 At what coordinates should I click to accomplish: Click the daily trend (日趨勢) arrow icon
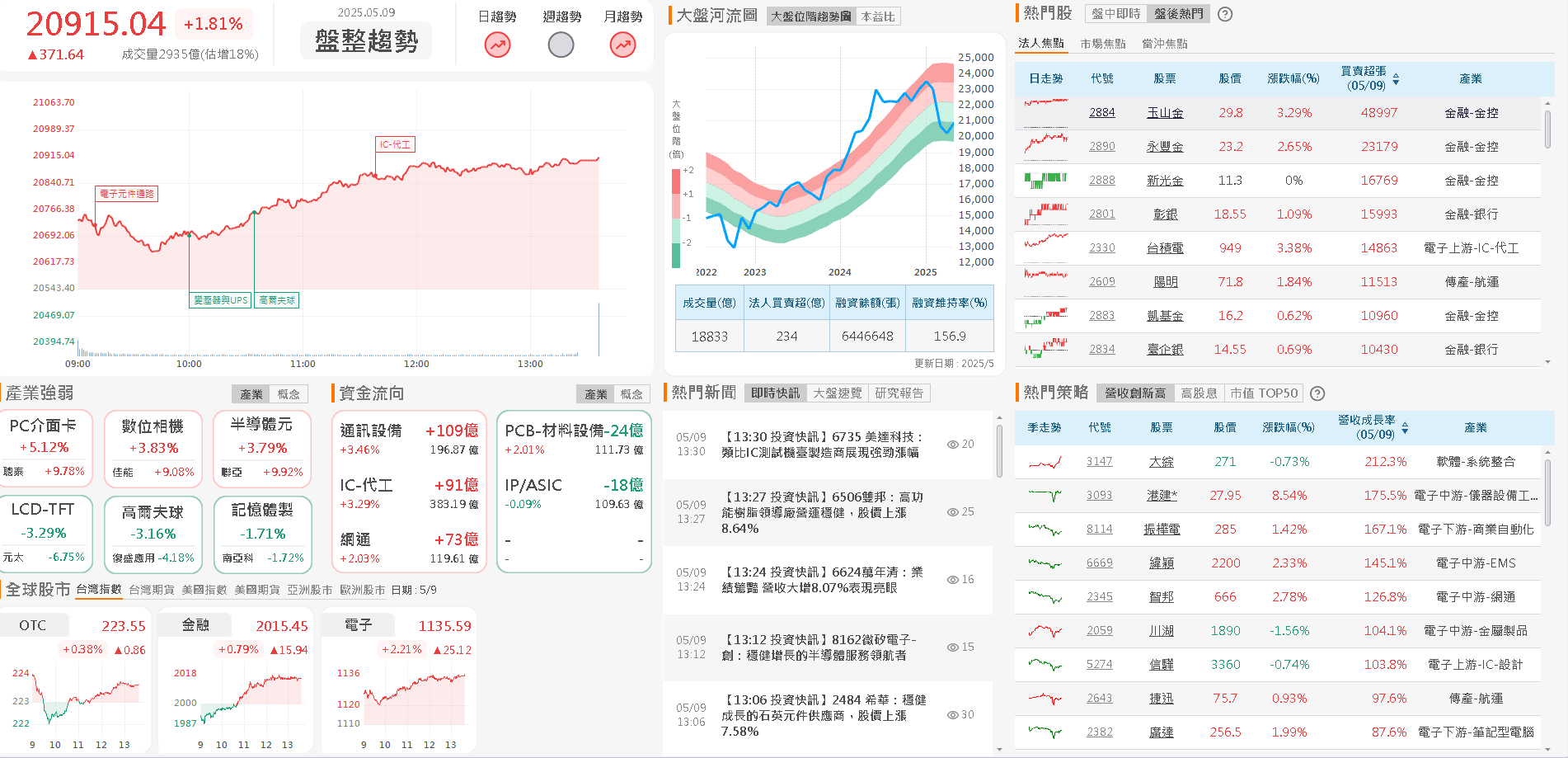(497, 45)
